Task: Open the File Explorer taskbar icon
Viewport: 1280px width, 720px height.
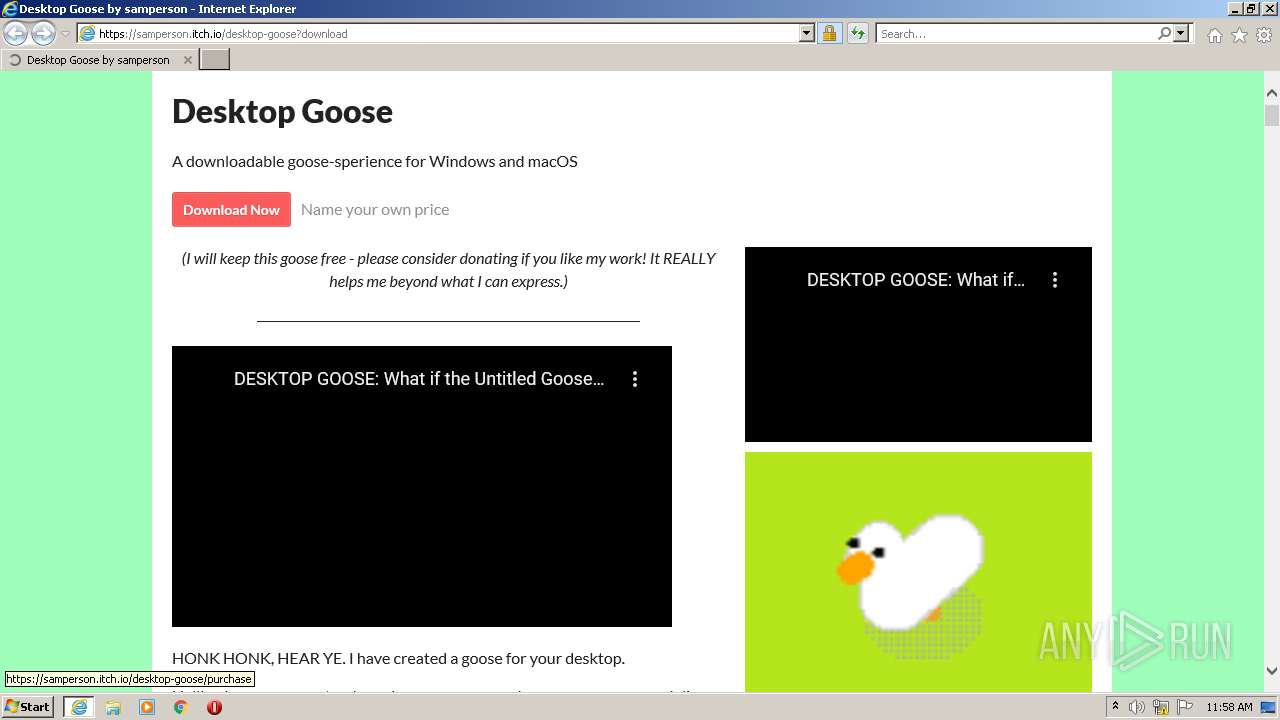Action: point(113,707)
